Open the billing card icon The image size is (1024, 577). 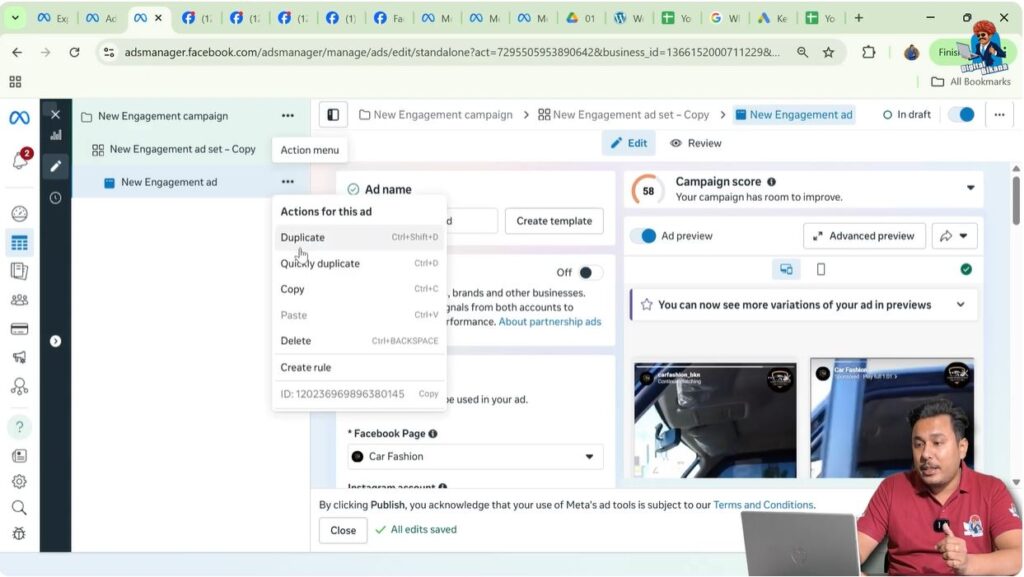(20, 328)
